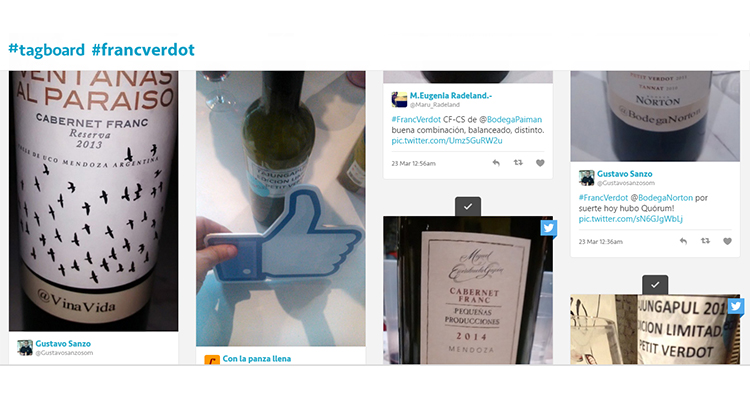This screenshot has height=400, width=750.
Task: Retweet M.Eugenia Radeland's post
Action: pyautogui.click(x=518, y=163)
